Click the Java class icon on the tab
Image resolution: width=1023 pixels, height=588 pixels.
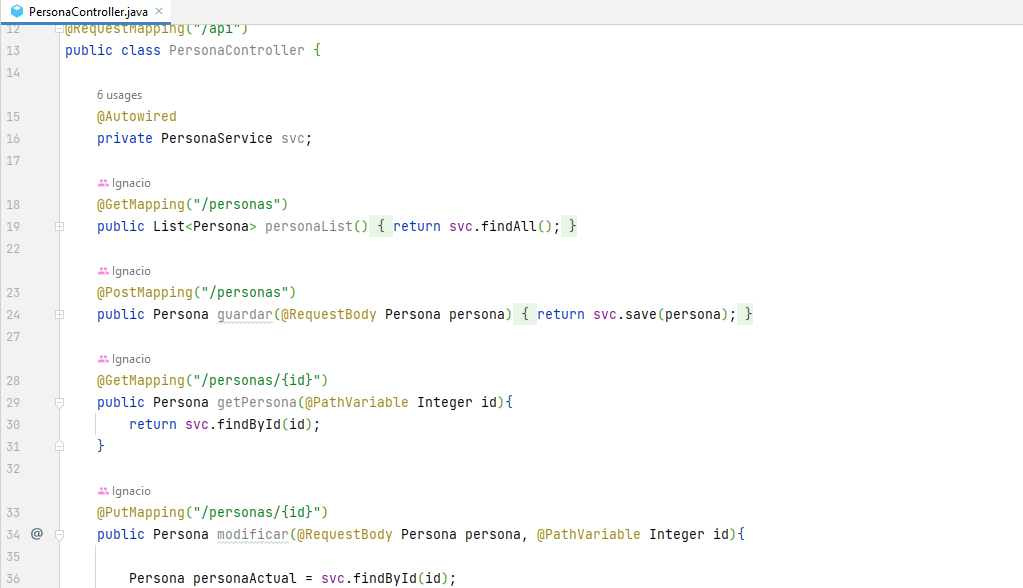coord(17,11)
